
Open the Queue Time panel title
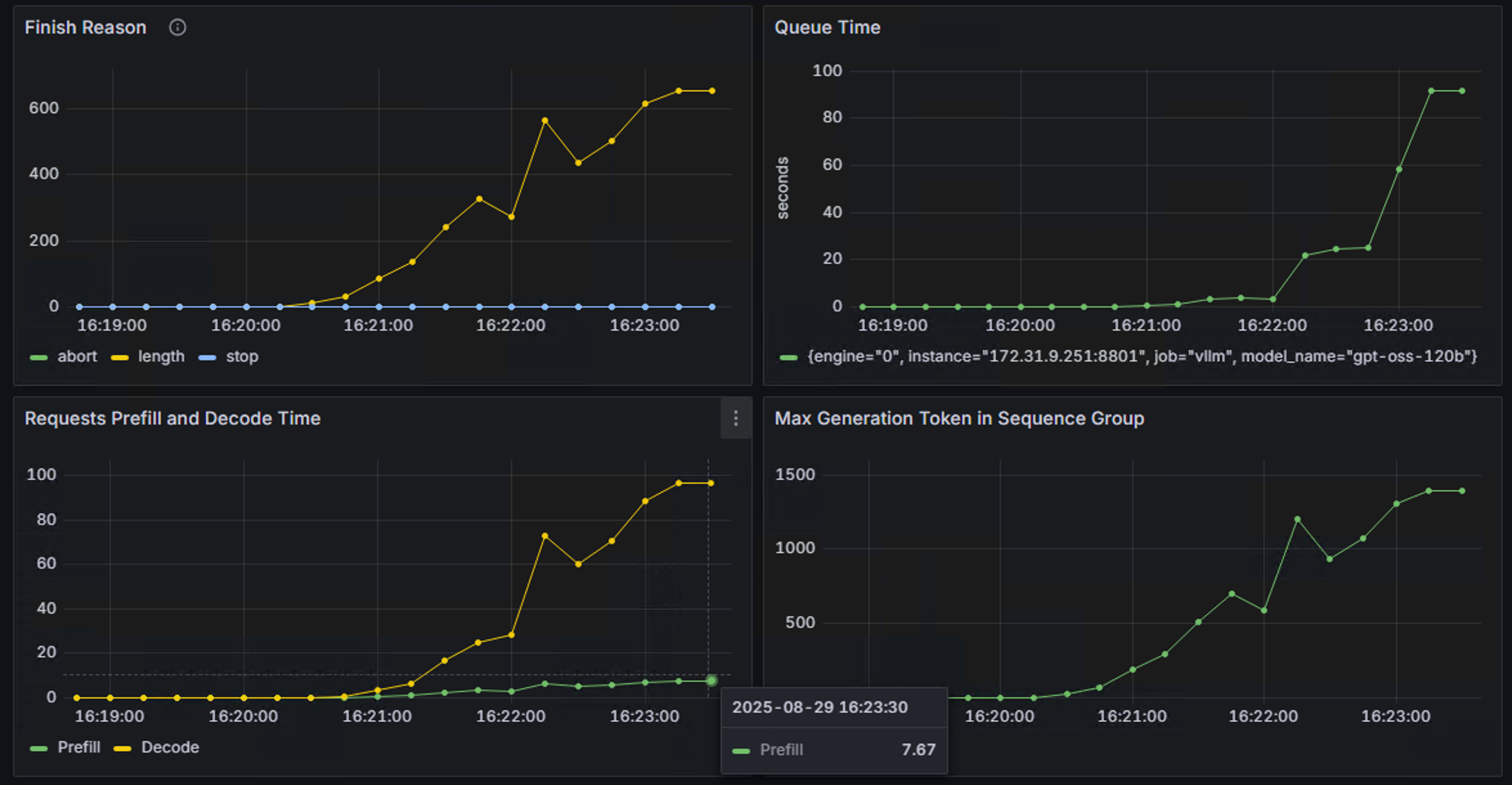[x=827, y=28]
